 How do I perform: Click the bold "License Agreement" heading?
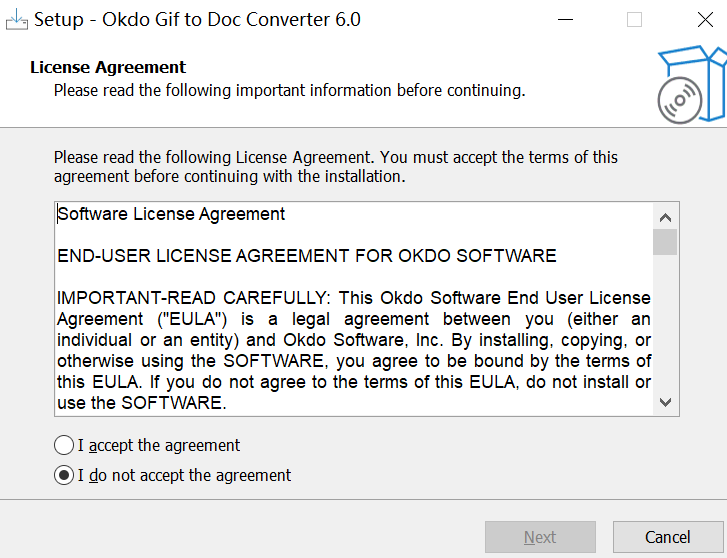[x=108, y=68]
